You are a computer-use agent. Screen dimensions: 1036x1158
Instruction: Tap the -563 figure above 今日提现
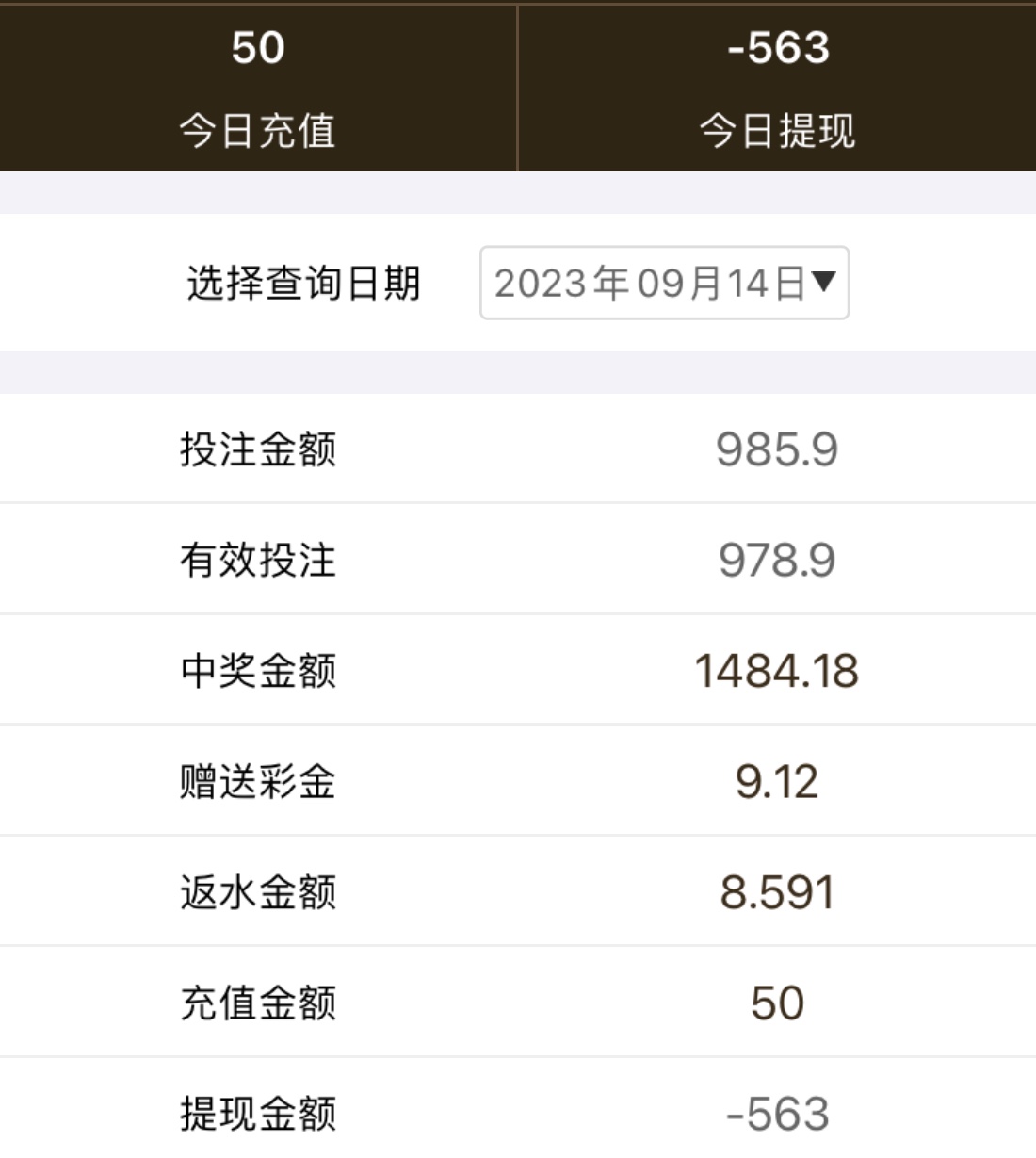tap(778, 47)
